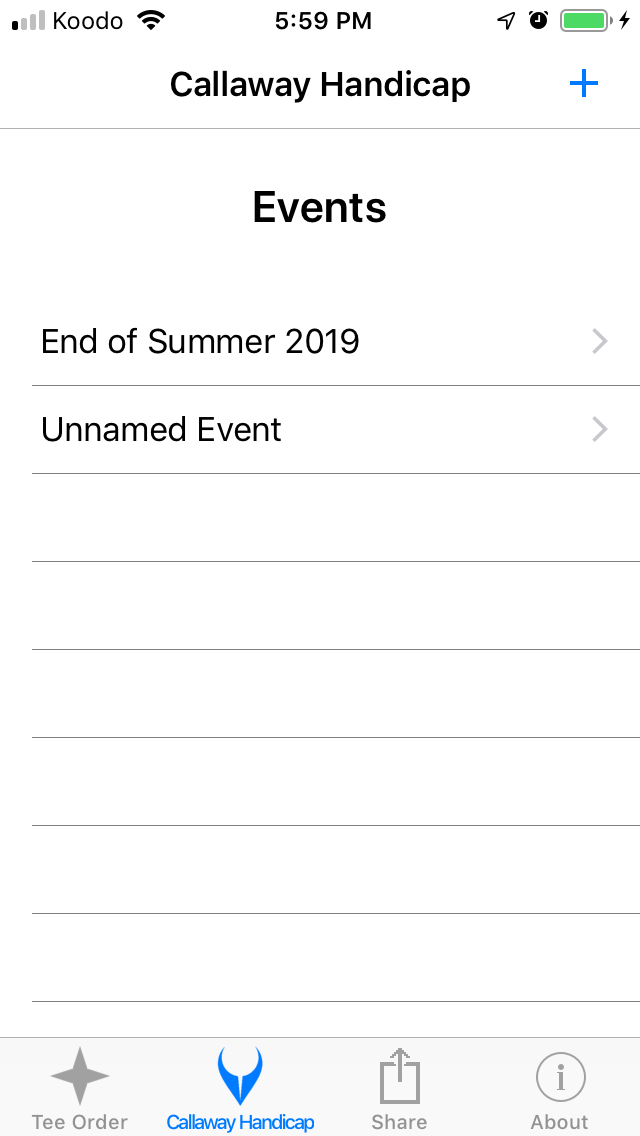Tap the blue plus icon to add event
Image resolution: width=640 pixels, height=1136 pixels.
tap(583, 84)
